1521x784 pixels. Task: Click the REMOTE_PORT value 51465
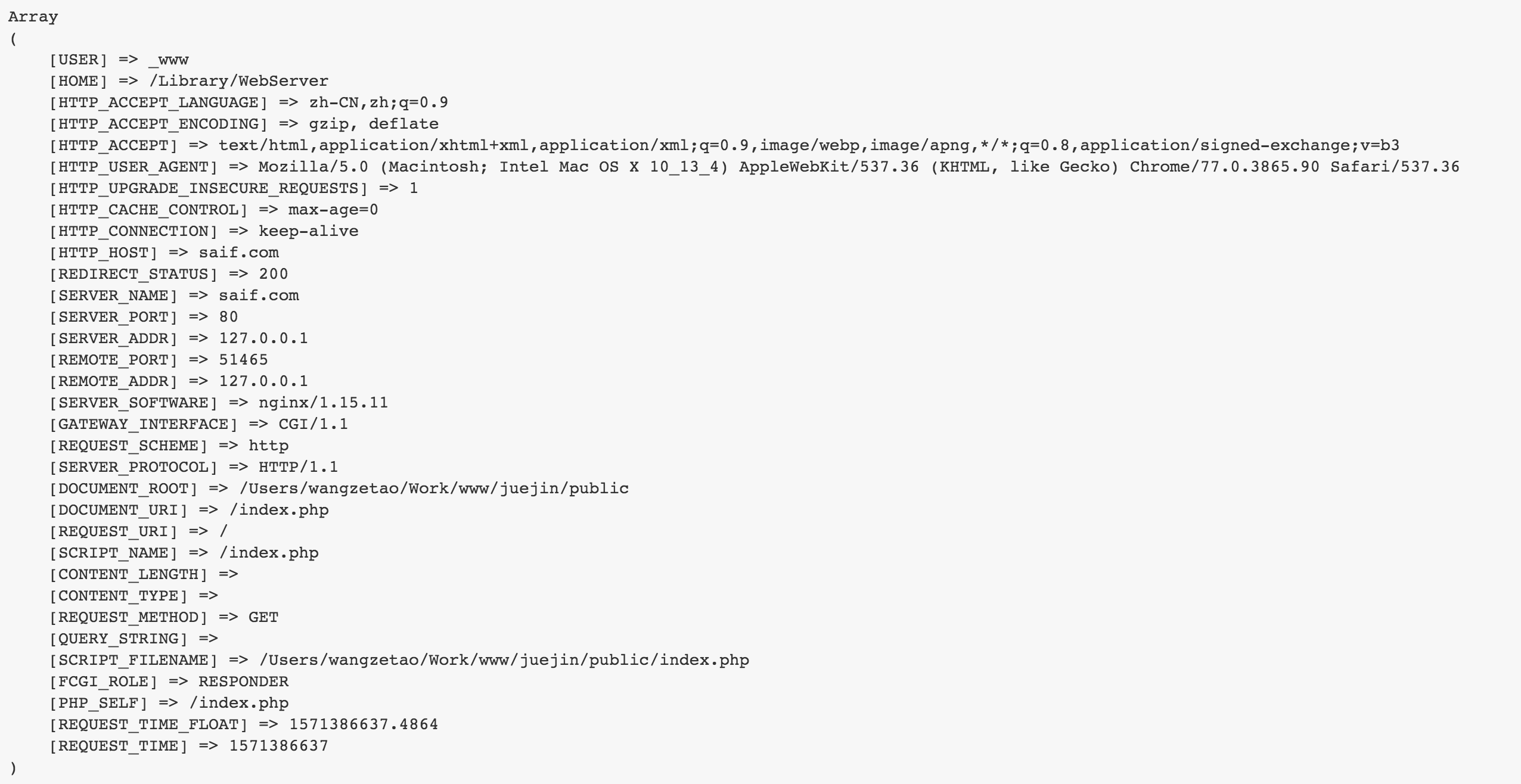244,360
